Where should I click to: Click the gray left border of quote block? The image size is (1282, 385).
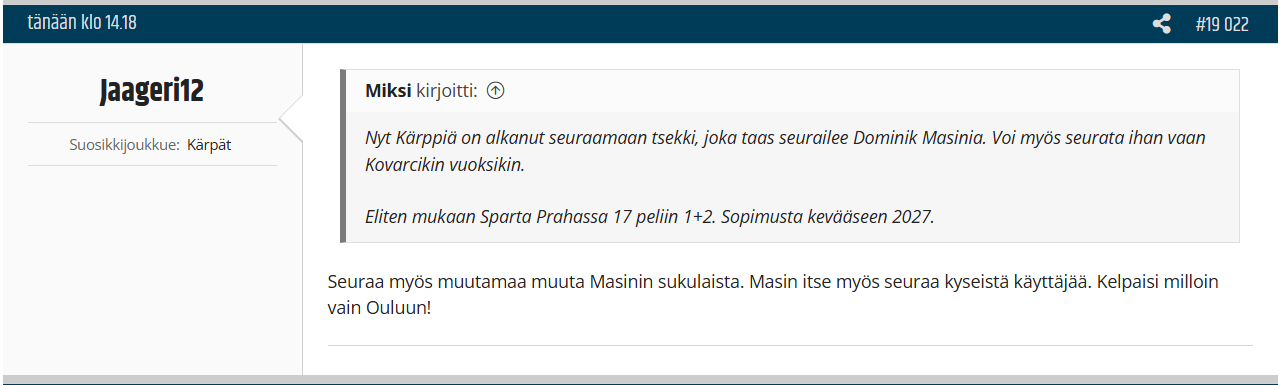pyautogui.click(x=343, y=156)
